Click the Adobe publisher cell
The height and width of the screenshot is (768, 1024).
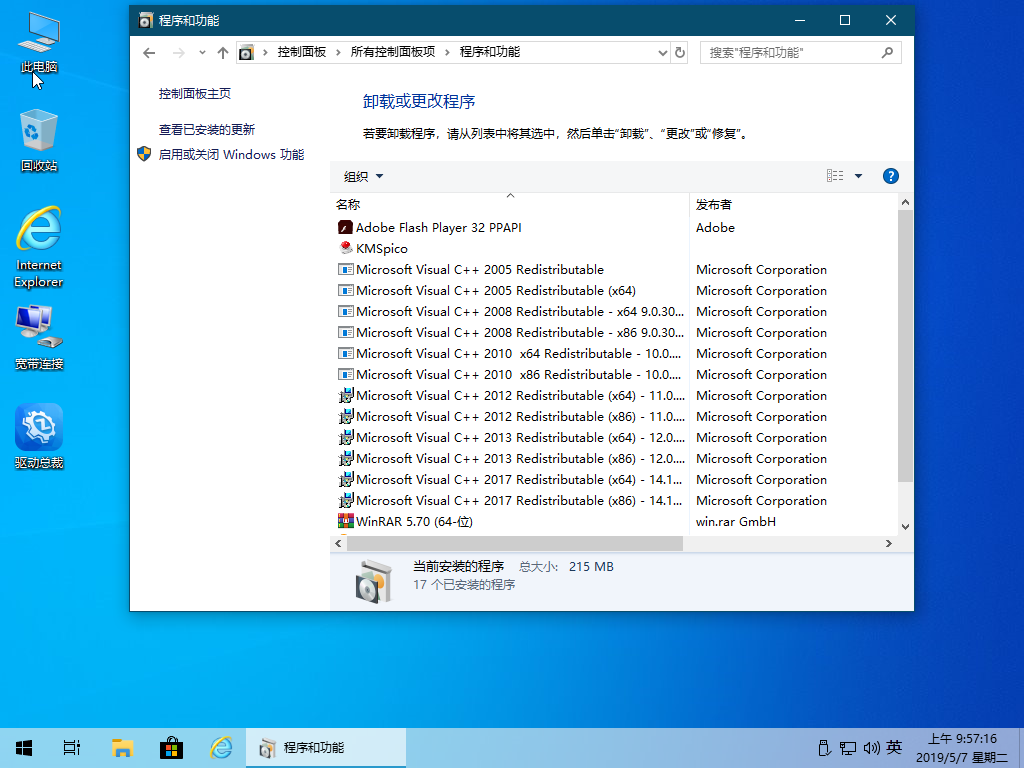[715, 227]
